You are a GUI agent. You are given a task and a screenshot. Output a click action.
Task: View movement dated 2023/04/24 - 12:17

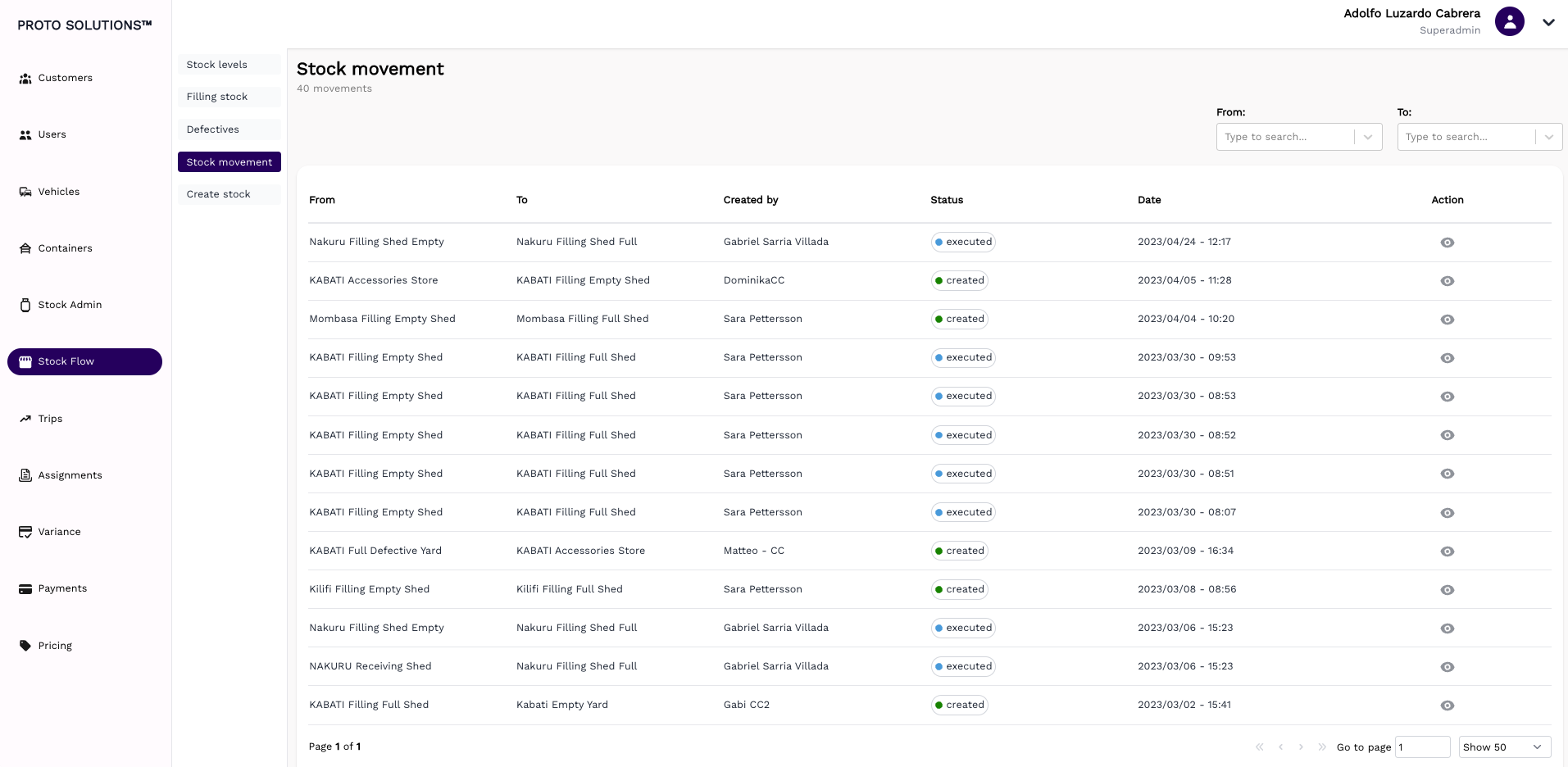pyautogui.click(x=1448, y=243)
